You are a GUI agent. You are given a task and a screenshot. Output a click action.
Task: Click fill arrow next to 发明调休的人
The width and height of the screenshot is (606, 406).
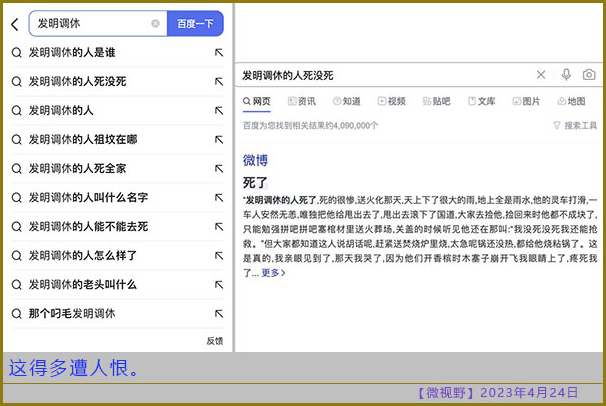[x=218, y=110]
